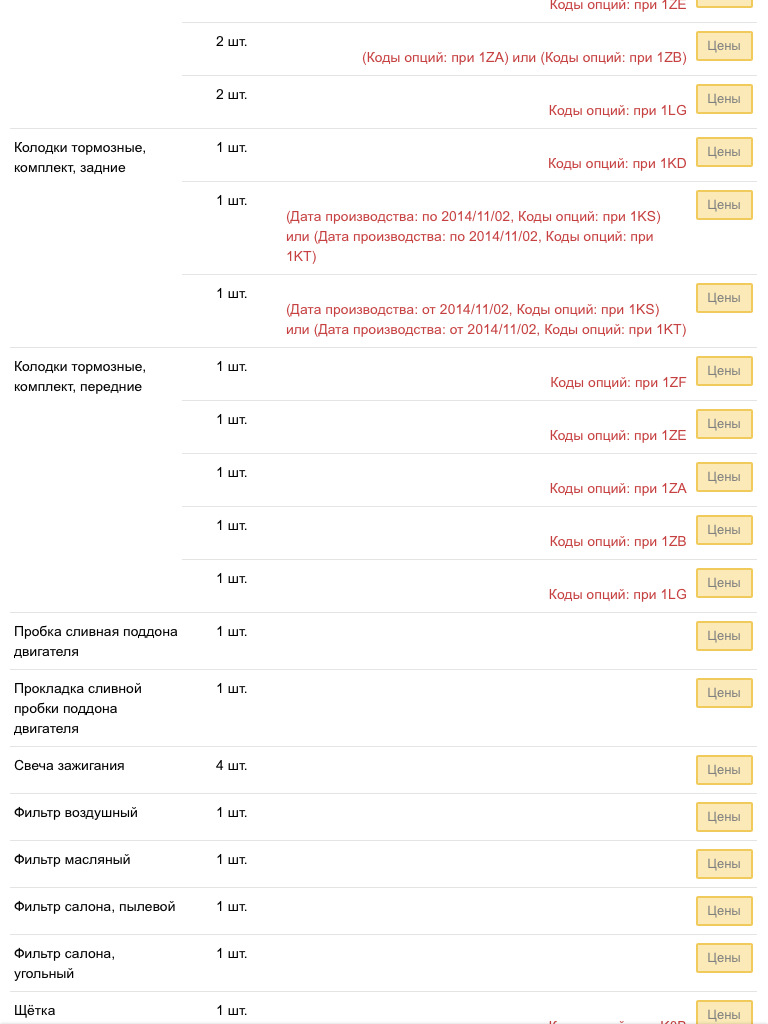Open prices for 2 шт. item option 1LG
The height and width of the screenshot is (1024, 768).
[x=724, y=99]
